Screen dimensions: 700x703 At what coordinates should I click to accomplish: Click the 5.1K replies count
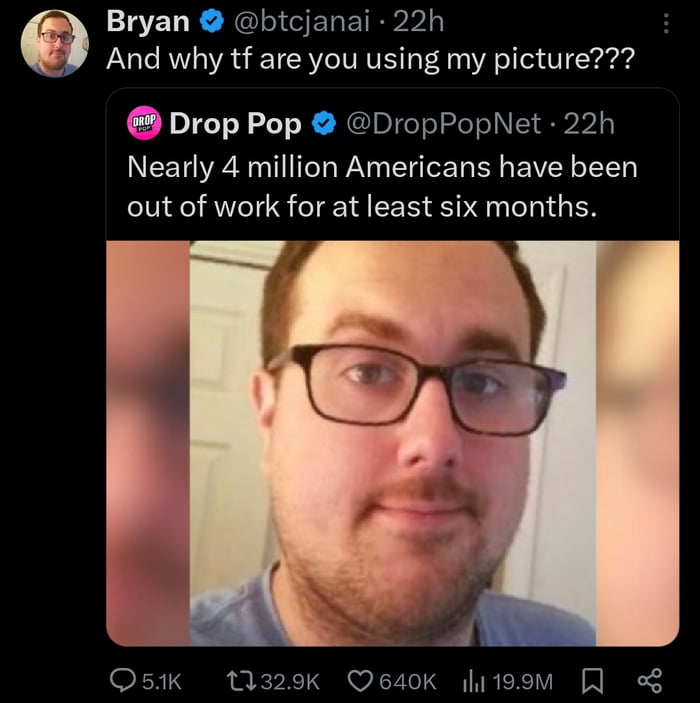pos(162,681)
